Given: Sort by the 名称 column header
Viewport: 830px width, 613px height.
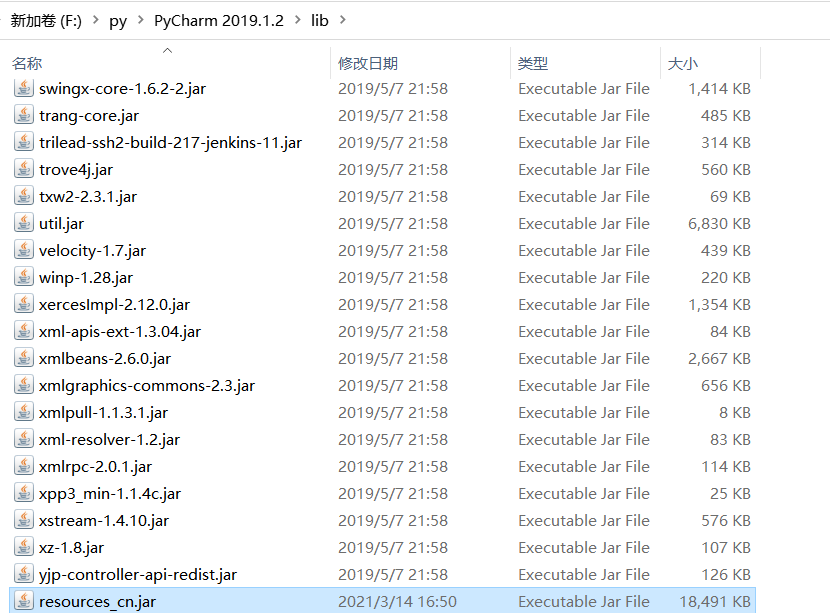Looking at the screenshot, I should 27,64.
